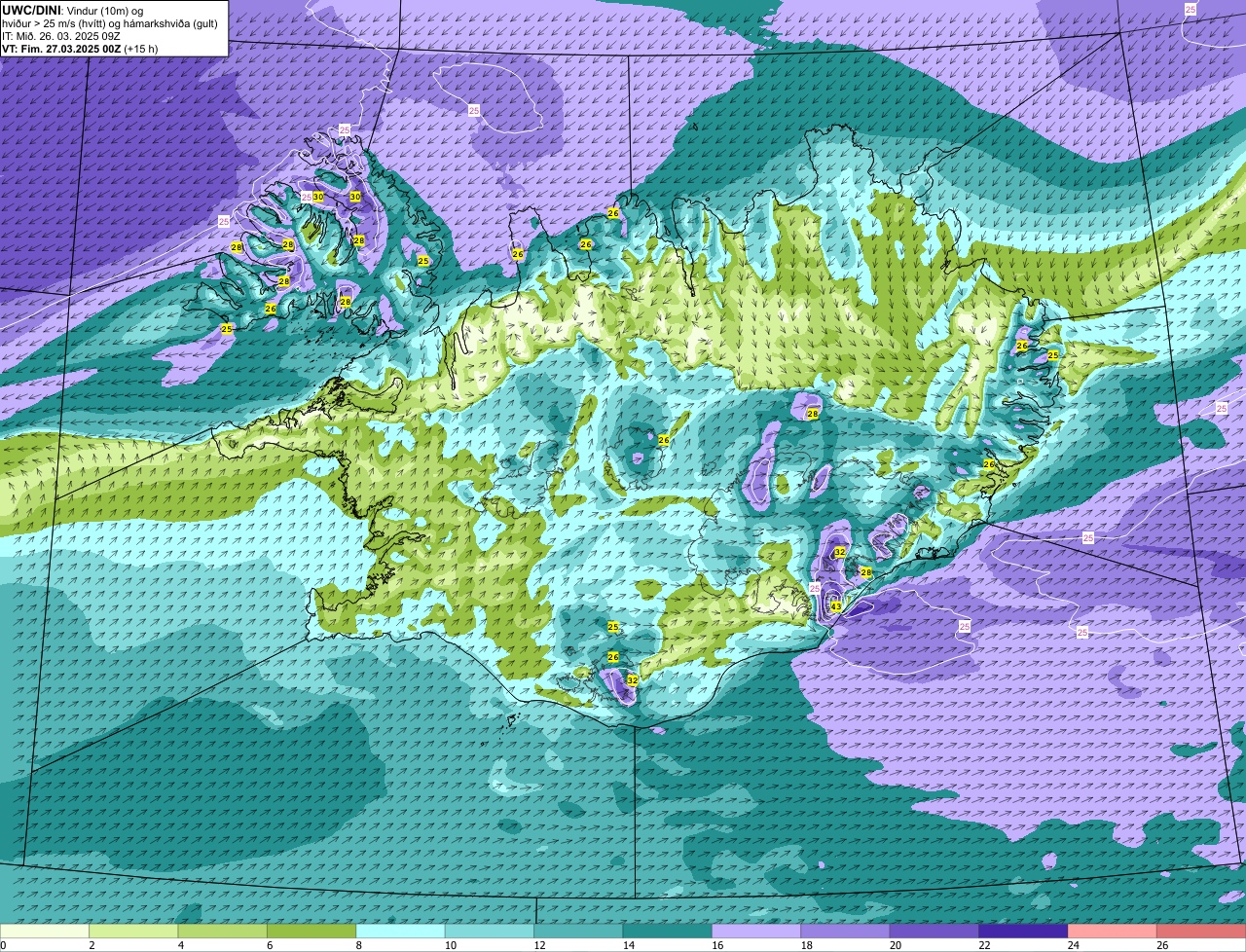Click the salmon red legend swatch above 26 m/s
This screenshot has width=1246, height=952.
[1202, 931]
